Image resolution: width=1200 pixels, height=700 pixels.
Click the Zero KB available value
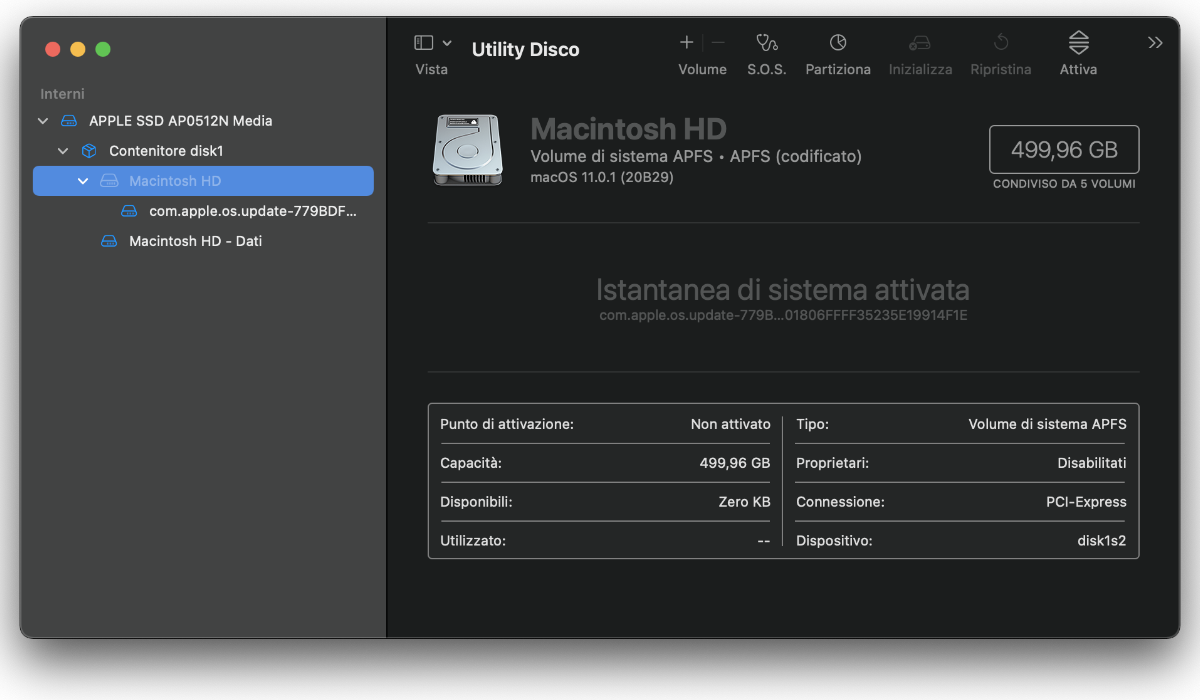(x=745, y=502)
